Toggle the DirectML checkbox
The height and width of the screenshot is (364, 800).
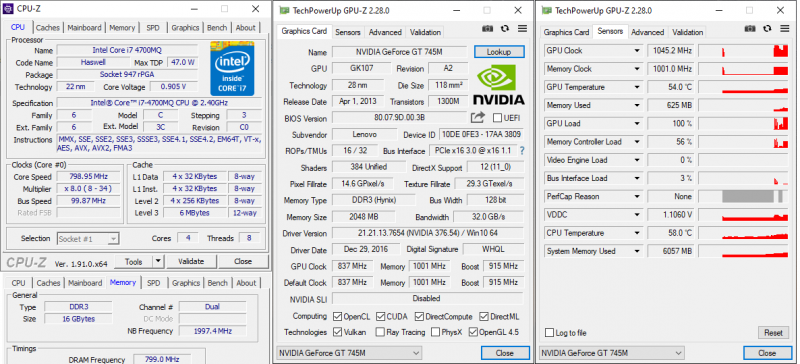tap(484, 317)
